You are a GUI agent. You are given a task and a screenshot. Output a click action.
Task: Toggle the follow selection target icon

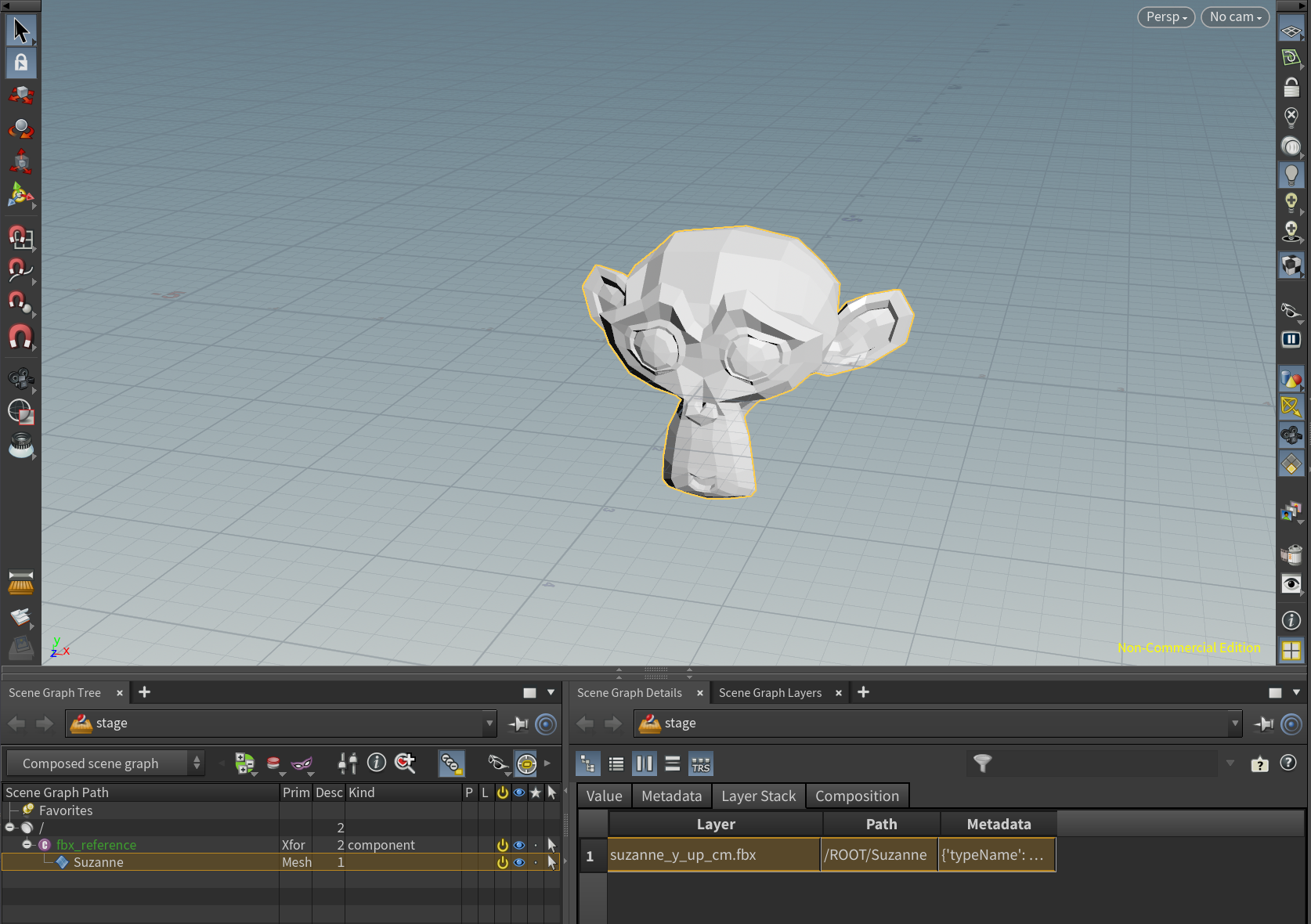point(527,763)
